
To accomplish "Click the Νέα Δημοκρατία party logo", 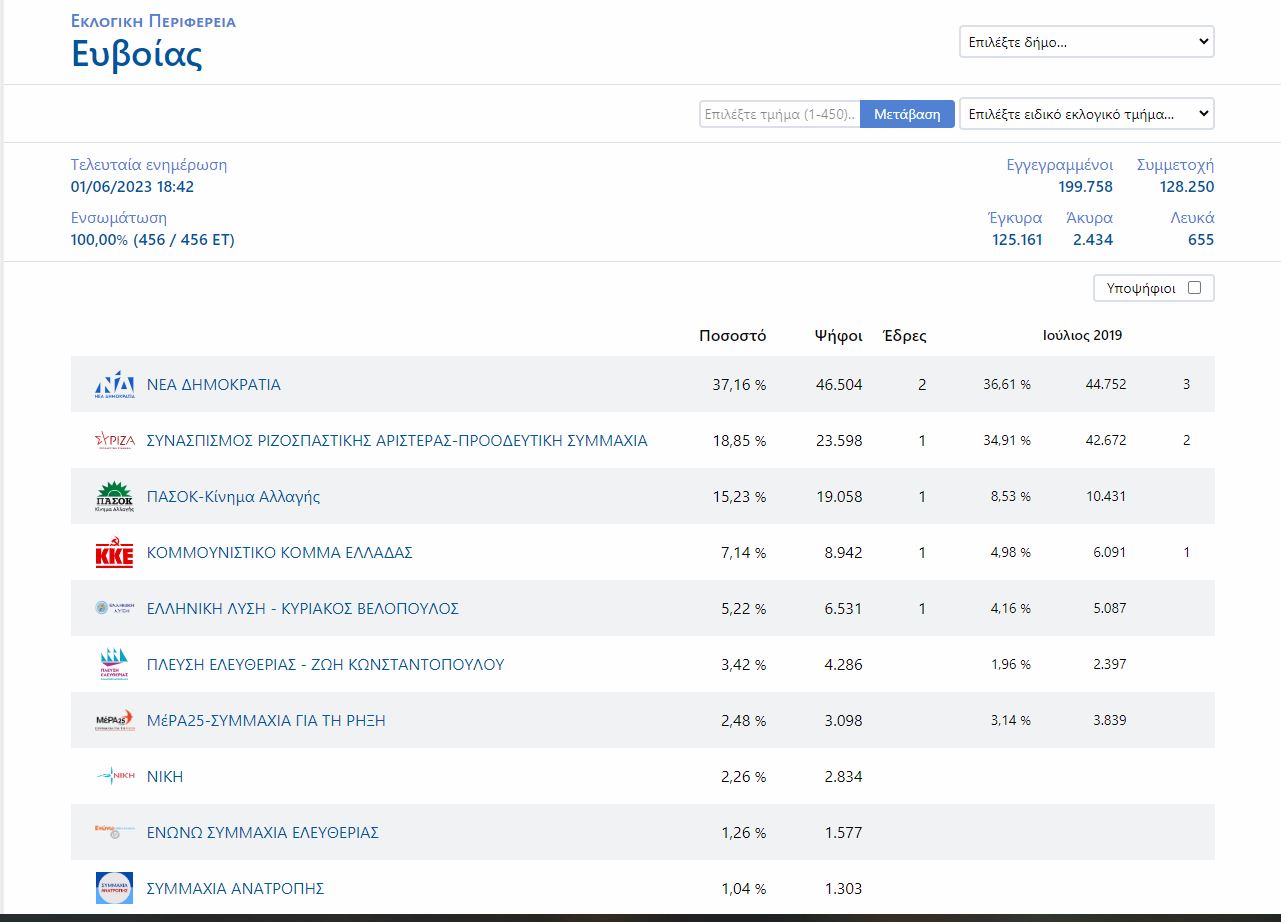I will (x=114, y=385).
